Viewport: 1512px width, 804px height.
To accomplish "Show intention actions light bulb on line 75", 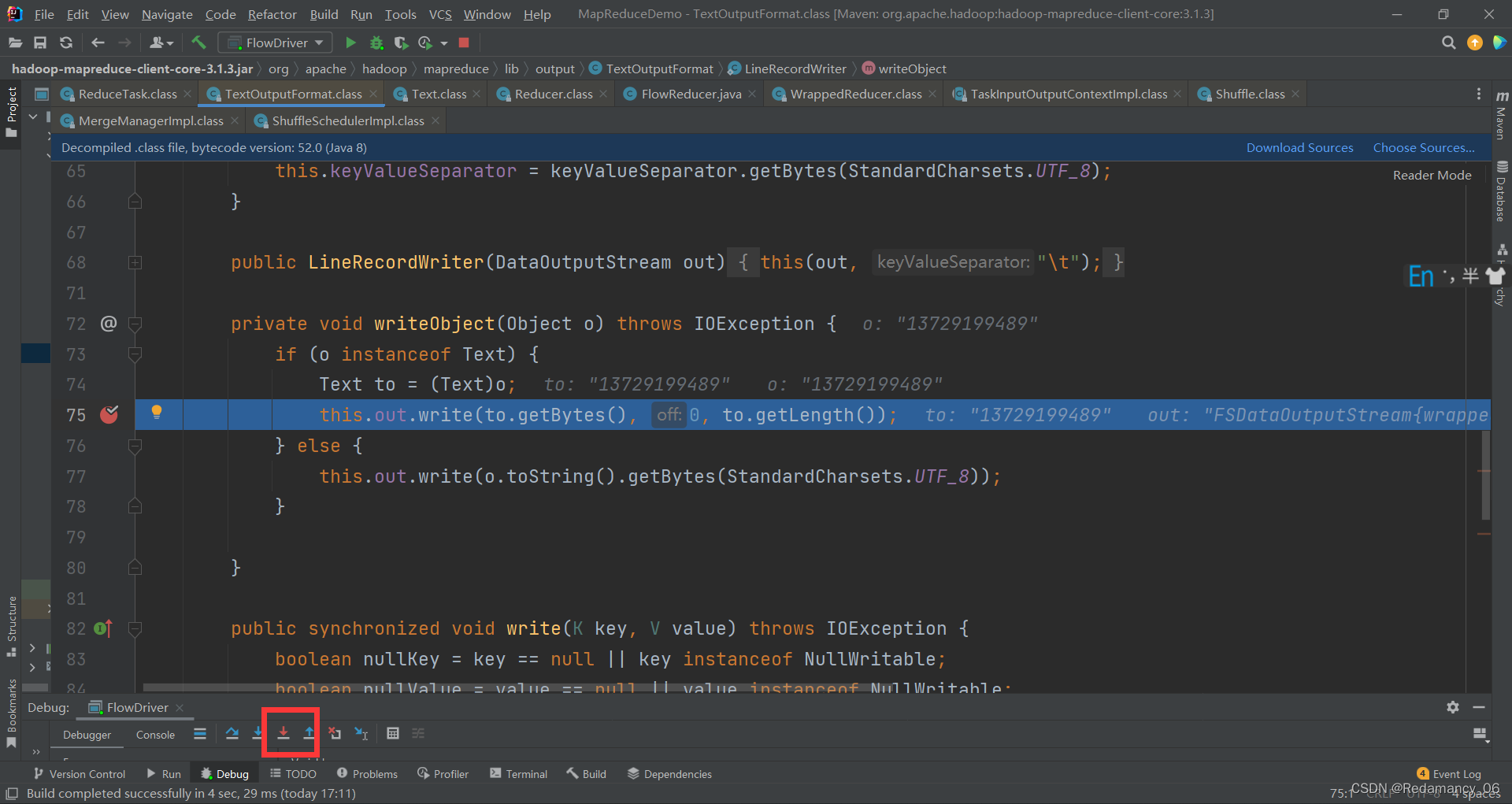I will click(157, 412).
